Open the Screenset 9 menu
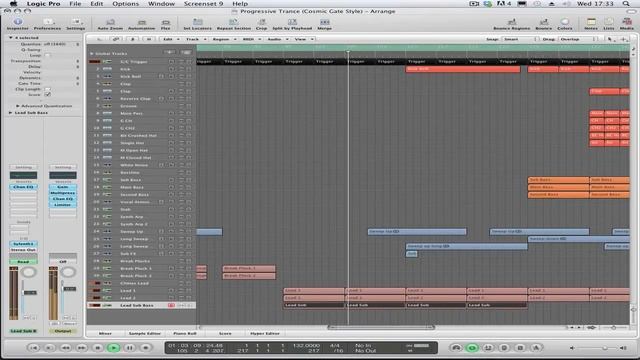This screenshot has width=640, height=360. pyautogui.click(x=203, y=4)
